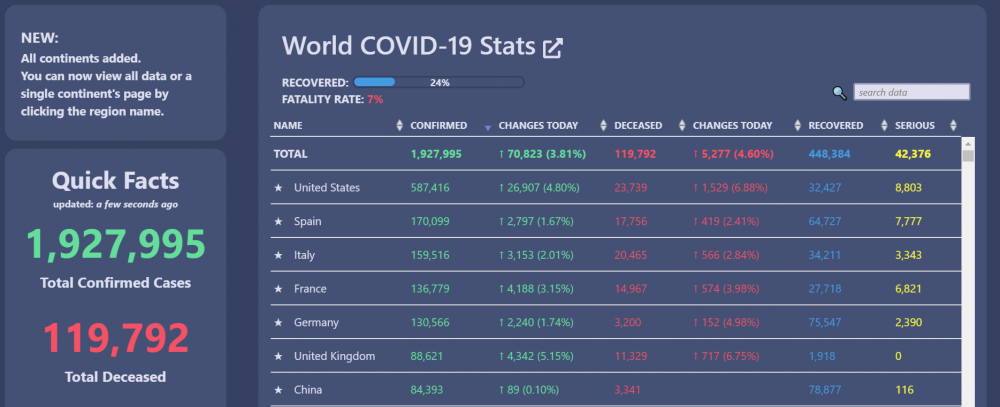The height and width of the screenshot is (407, 1000).
Task: Click Germany change value ↑ 2,240 (1.74%)
Action: (536, 323)
